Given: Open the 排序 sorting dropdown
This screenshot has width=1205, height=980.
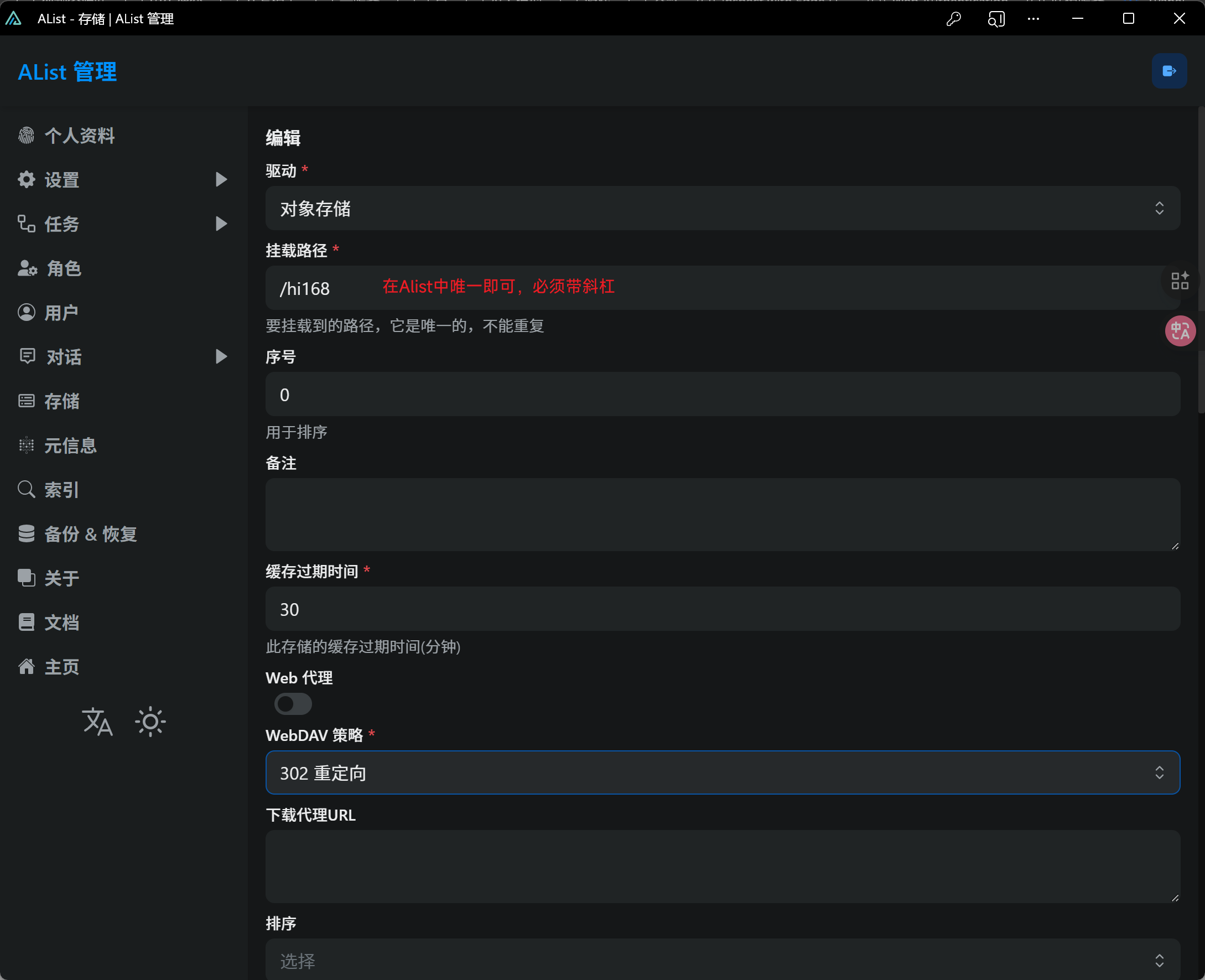Looking at the screenshot, I should coord(721,960).
